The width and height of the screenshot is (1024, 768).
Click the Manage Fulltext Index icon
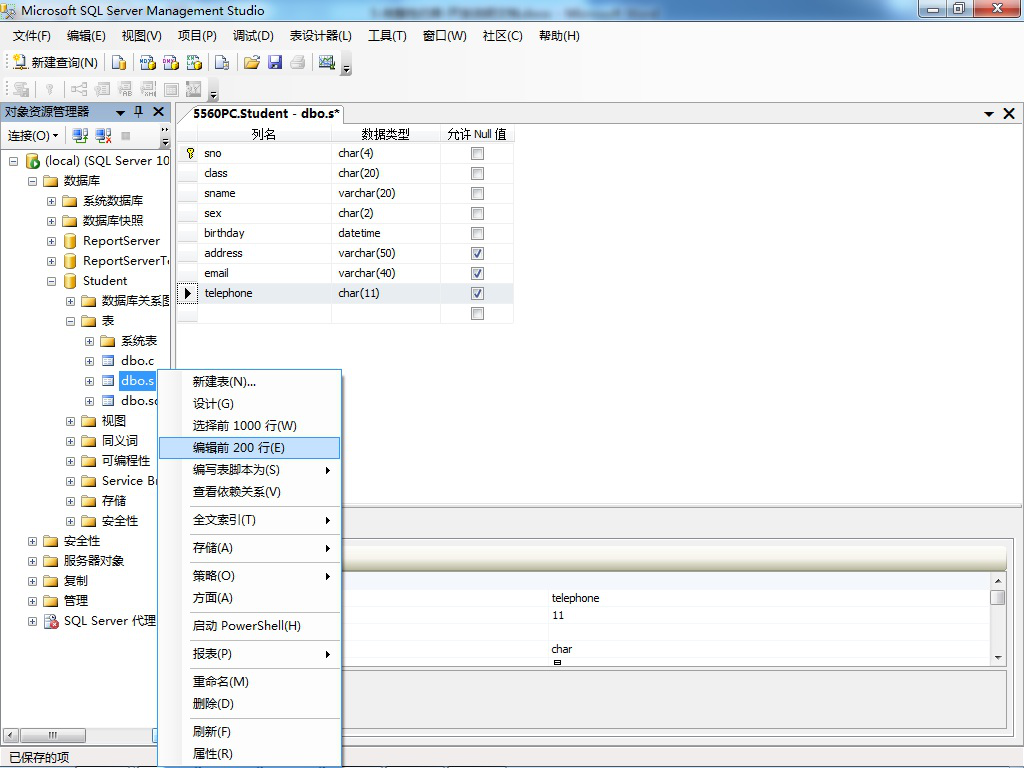point(125,89)
